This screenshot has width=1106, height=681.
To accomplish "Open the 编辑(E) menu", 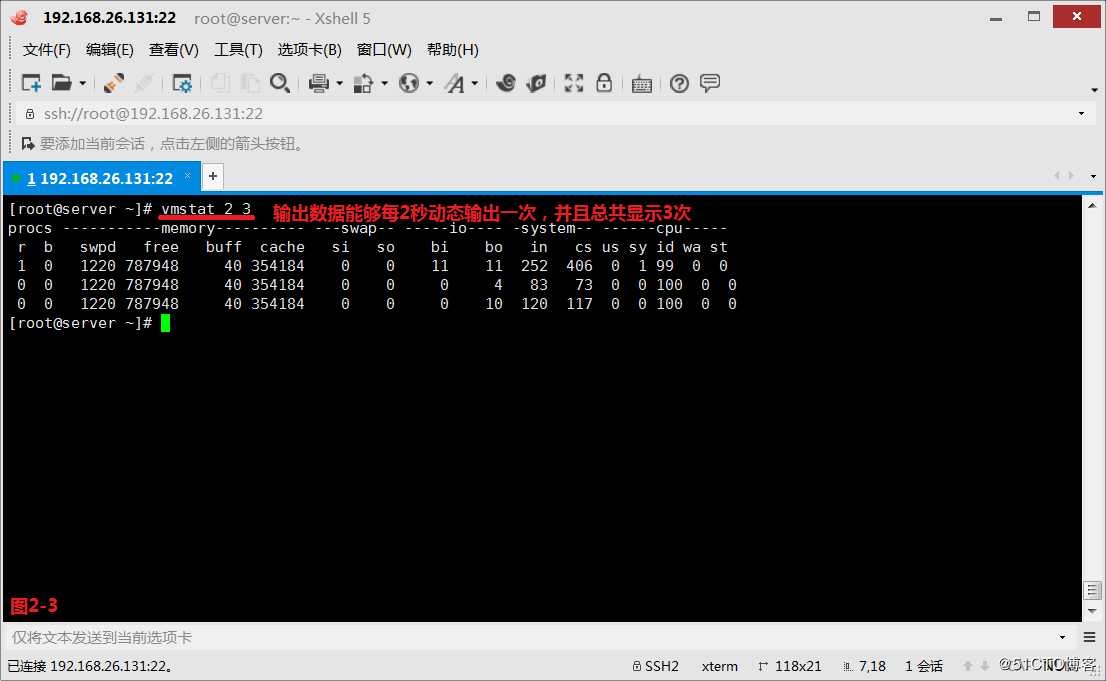I will (109, 49).
